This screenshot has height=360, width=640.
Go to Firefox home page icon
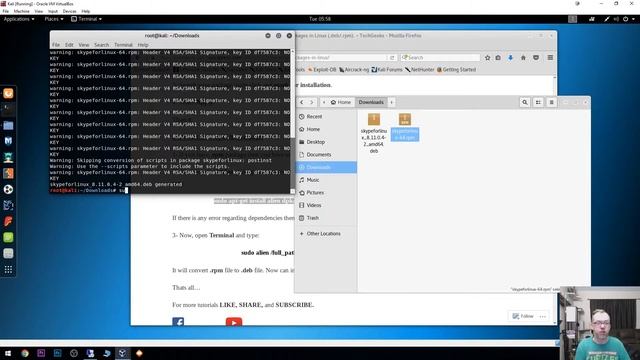point(523,58)
